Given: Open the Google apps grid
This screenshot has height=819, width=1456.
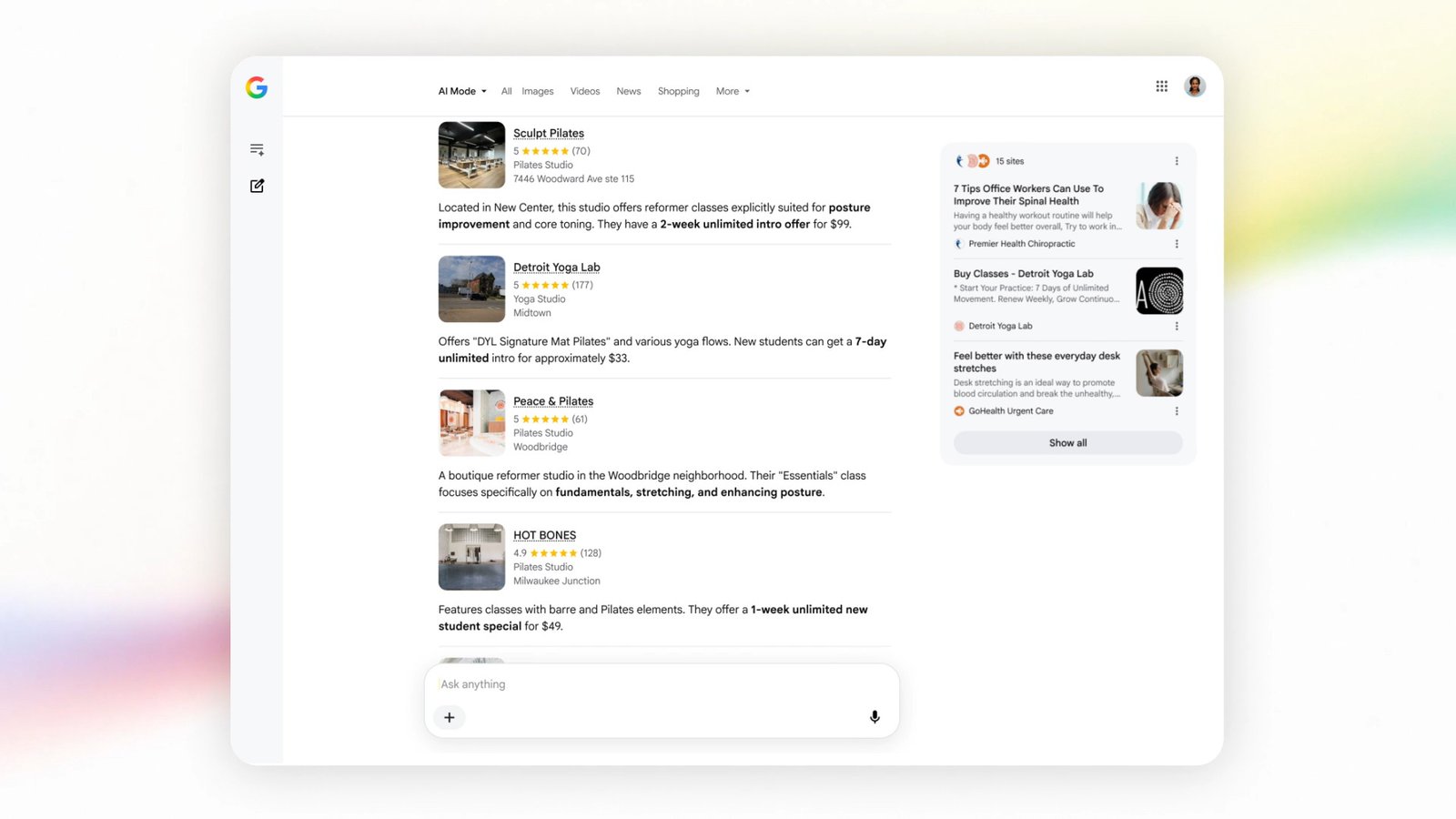Looking at the screenshot, I should [1162, 86].
